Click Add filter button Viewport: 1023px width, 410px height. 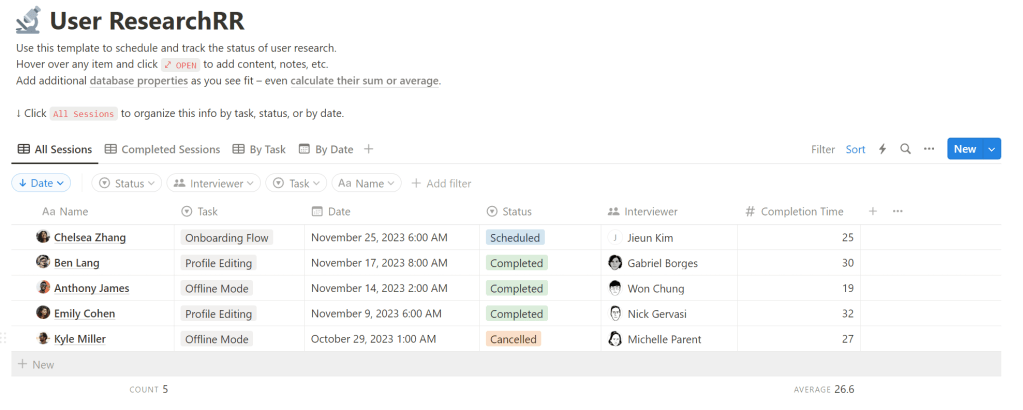point(441,183)
